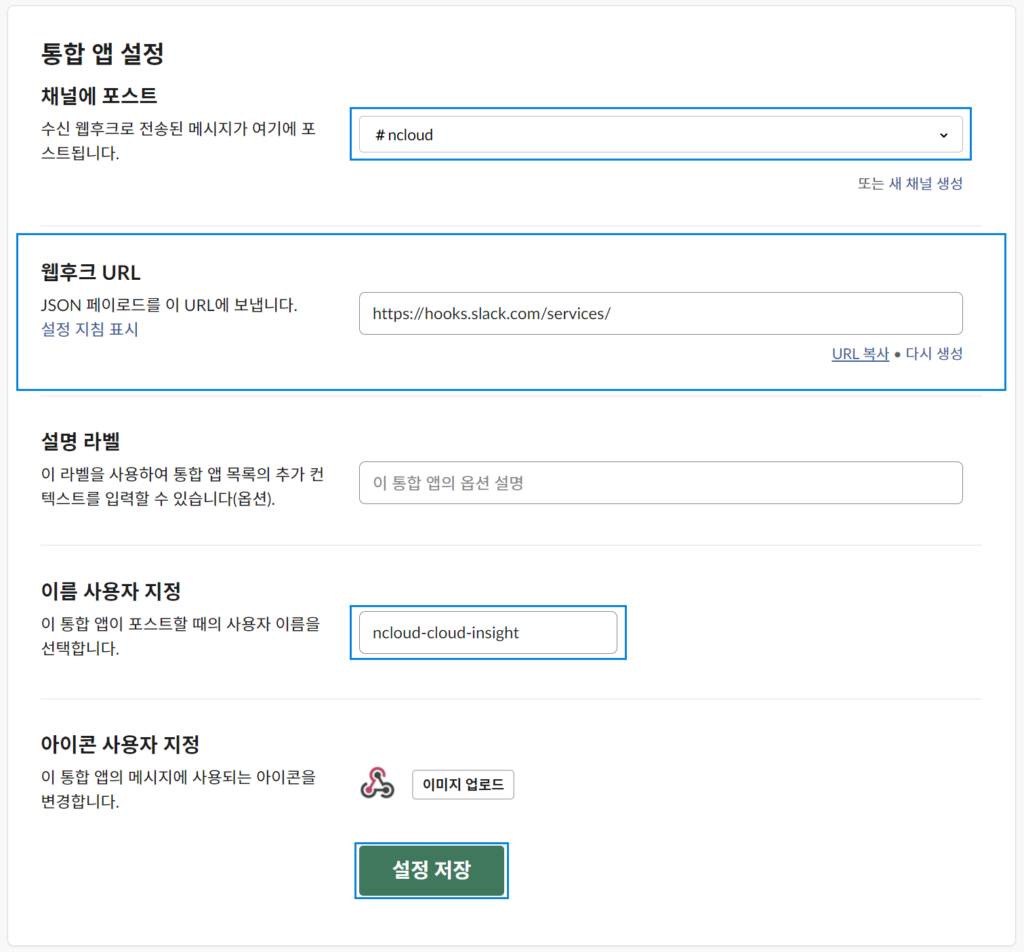The height and width of the screenshot is (952, 1024).
Task: Click the #ncloud channel name text
Action: [404, 133]
